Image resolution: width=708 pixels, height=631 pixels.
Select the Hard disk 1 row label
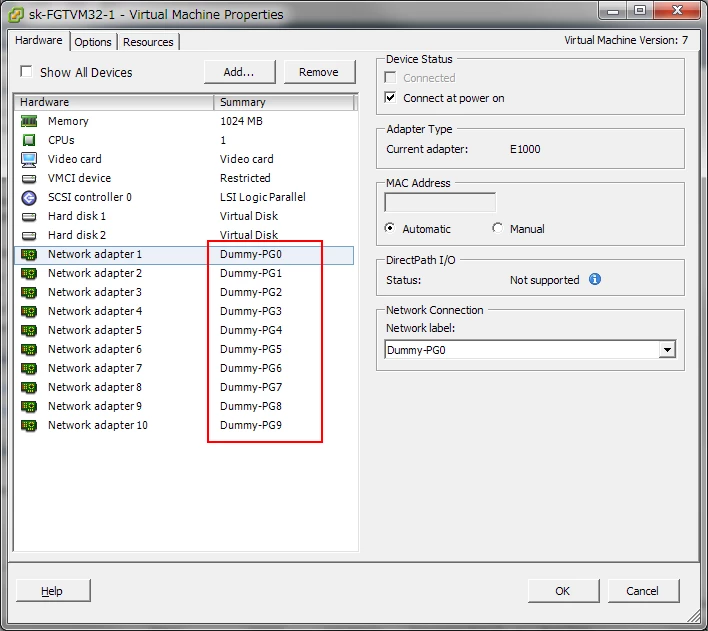(x=77, y=216)
